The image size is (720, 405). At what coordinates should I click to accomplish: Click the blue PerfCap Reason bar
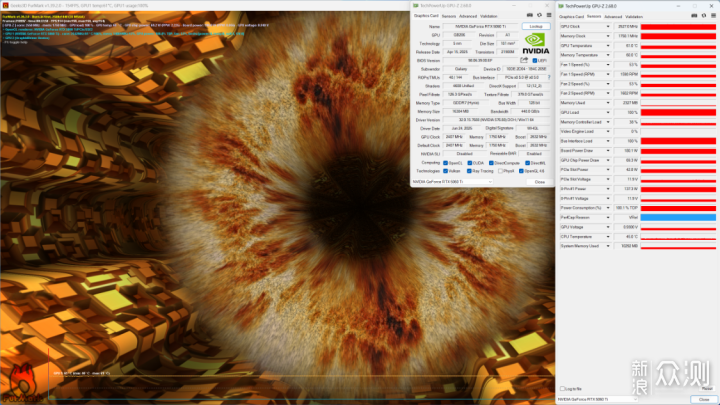[x=678, y=218]
